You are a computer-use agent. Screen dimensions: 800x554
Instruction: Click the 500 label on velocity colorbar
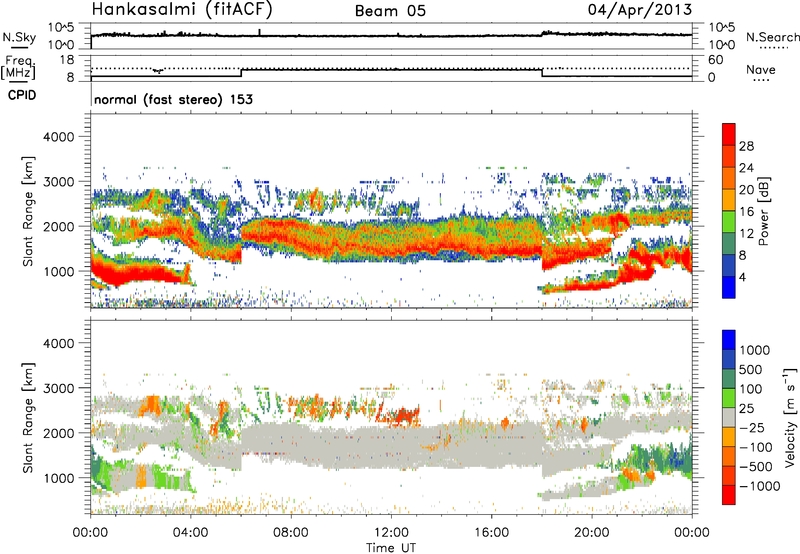[751, 370]
